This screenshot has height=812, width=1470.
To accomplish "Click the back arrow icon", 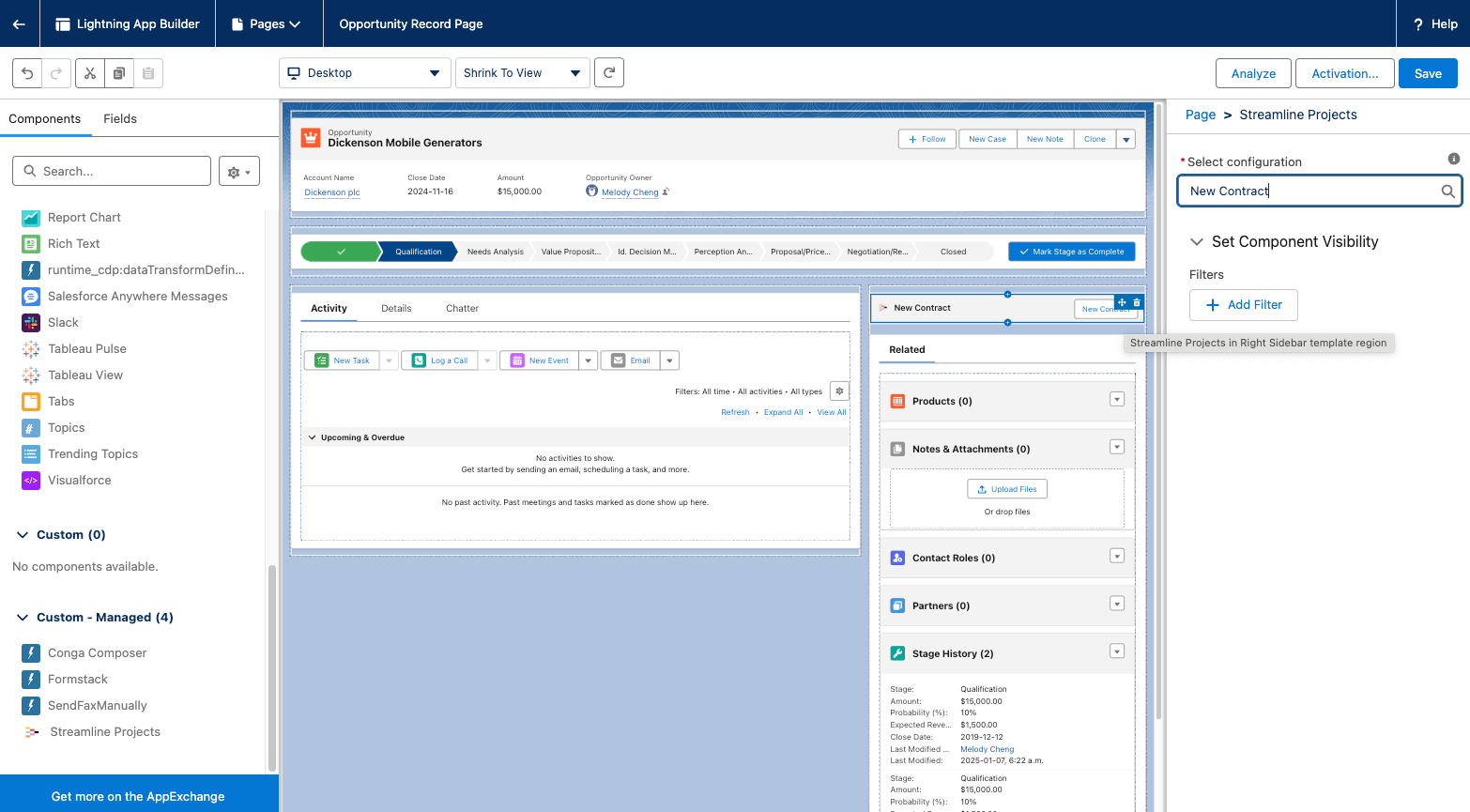I will click(x=19, y=23).
